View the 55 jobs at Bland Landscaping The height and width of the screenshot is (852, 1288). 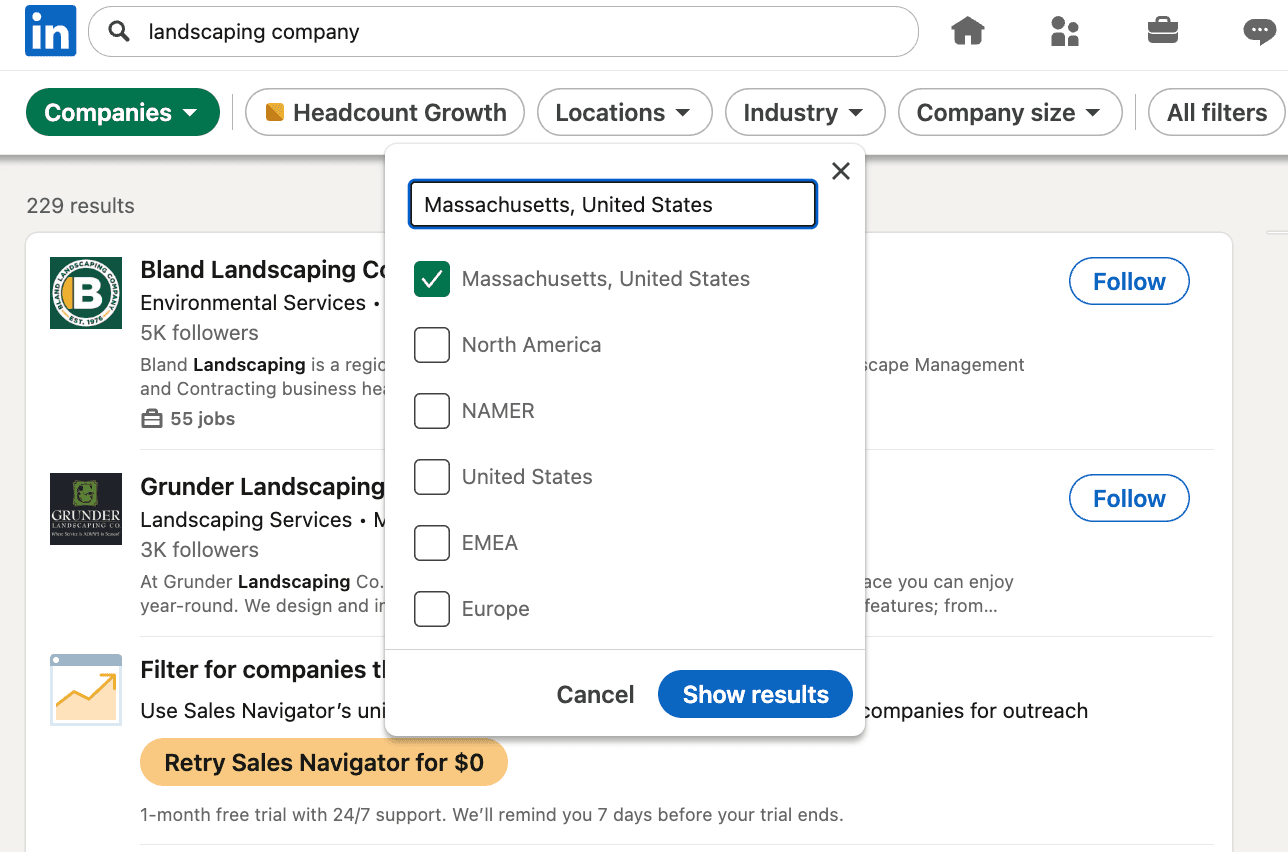click(x=187, y=418)
